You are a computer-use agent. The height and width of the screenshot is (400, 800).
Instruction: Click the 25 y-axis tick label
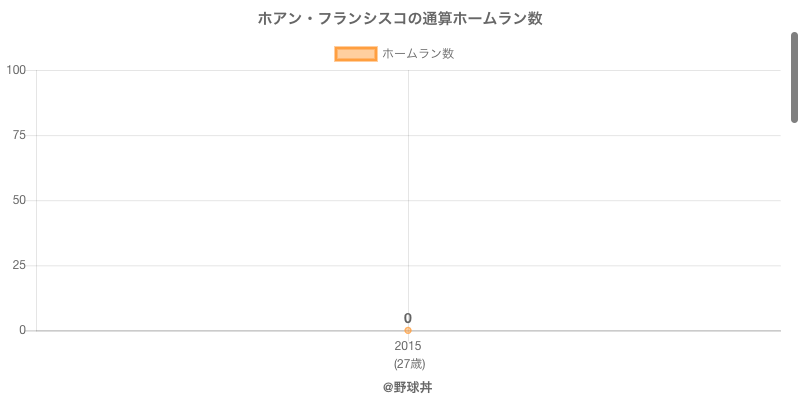[x=19, y=265]
